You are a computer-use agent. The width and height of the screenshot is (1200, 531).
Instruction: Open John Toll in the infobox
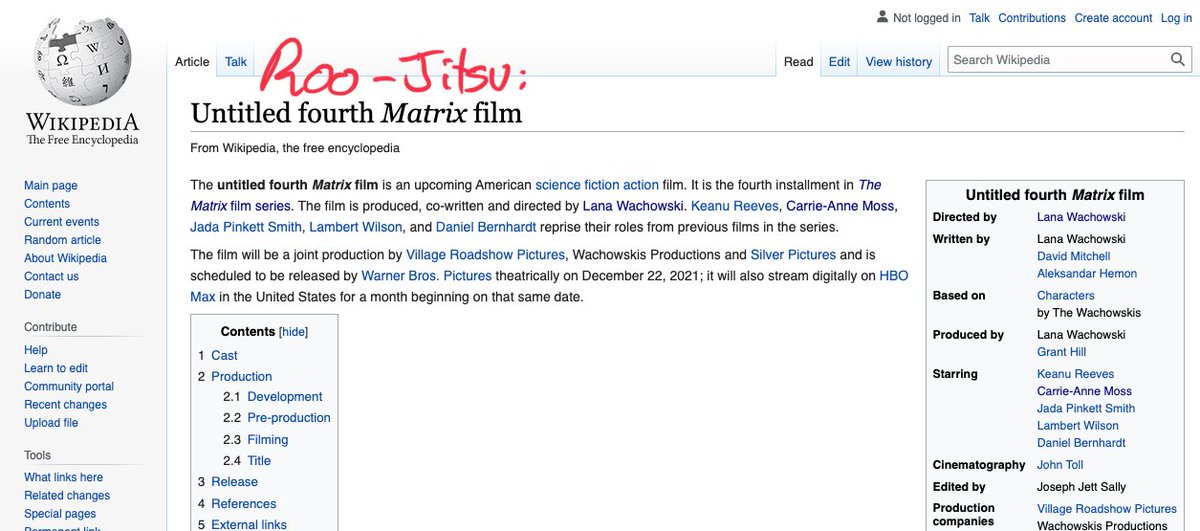[x=1060, y=465]
